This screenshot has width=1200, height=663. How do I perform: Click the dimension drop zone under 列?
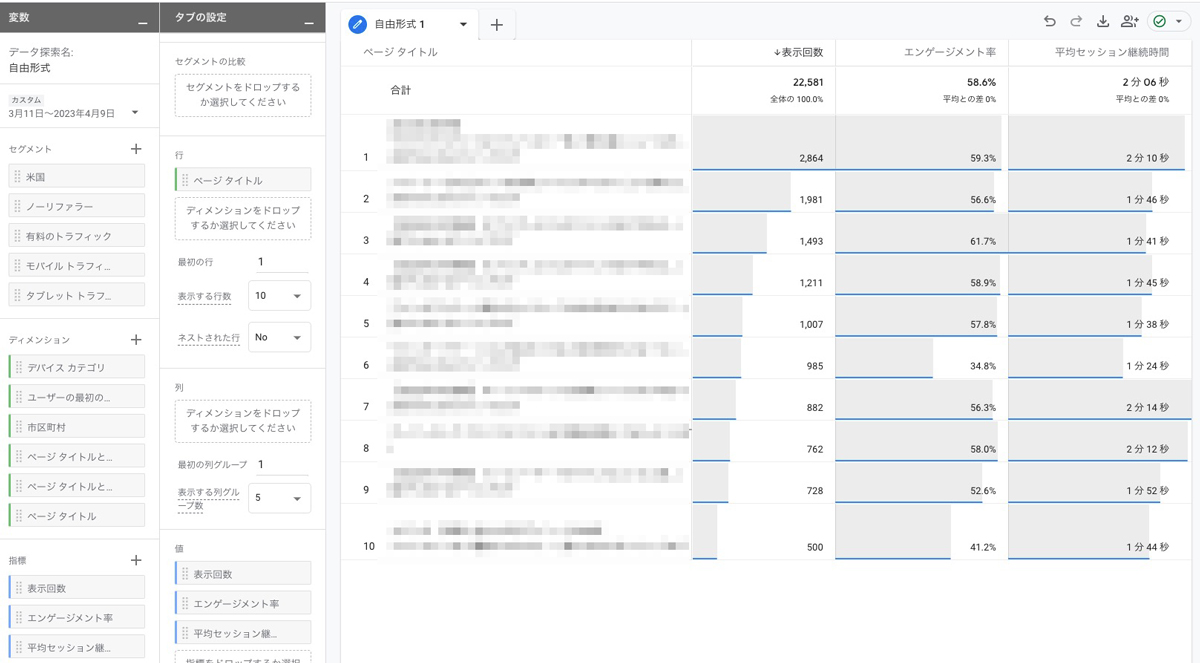point(243,421)
